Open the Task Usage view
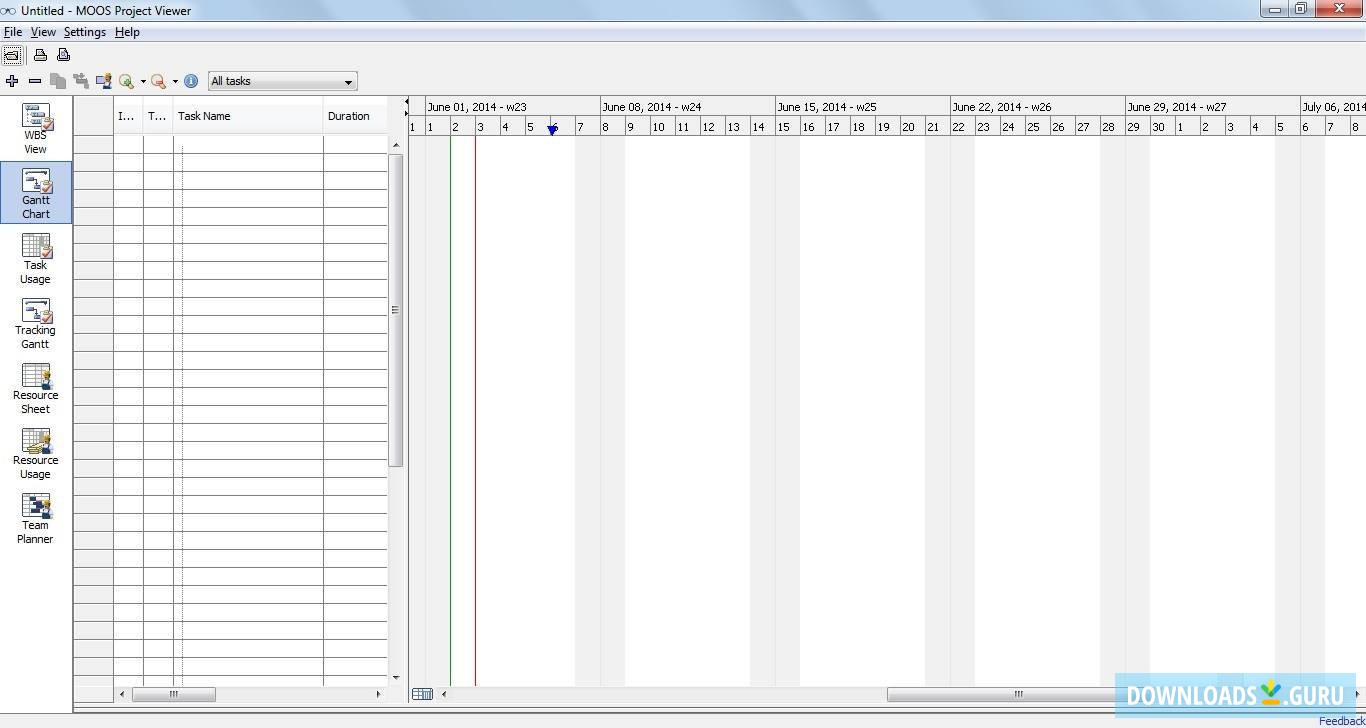Image resolution: width=1366 pixels, height=728 pixels. pos(35,258)
